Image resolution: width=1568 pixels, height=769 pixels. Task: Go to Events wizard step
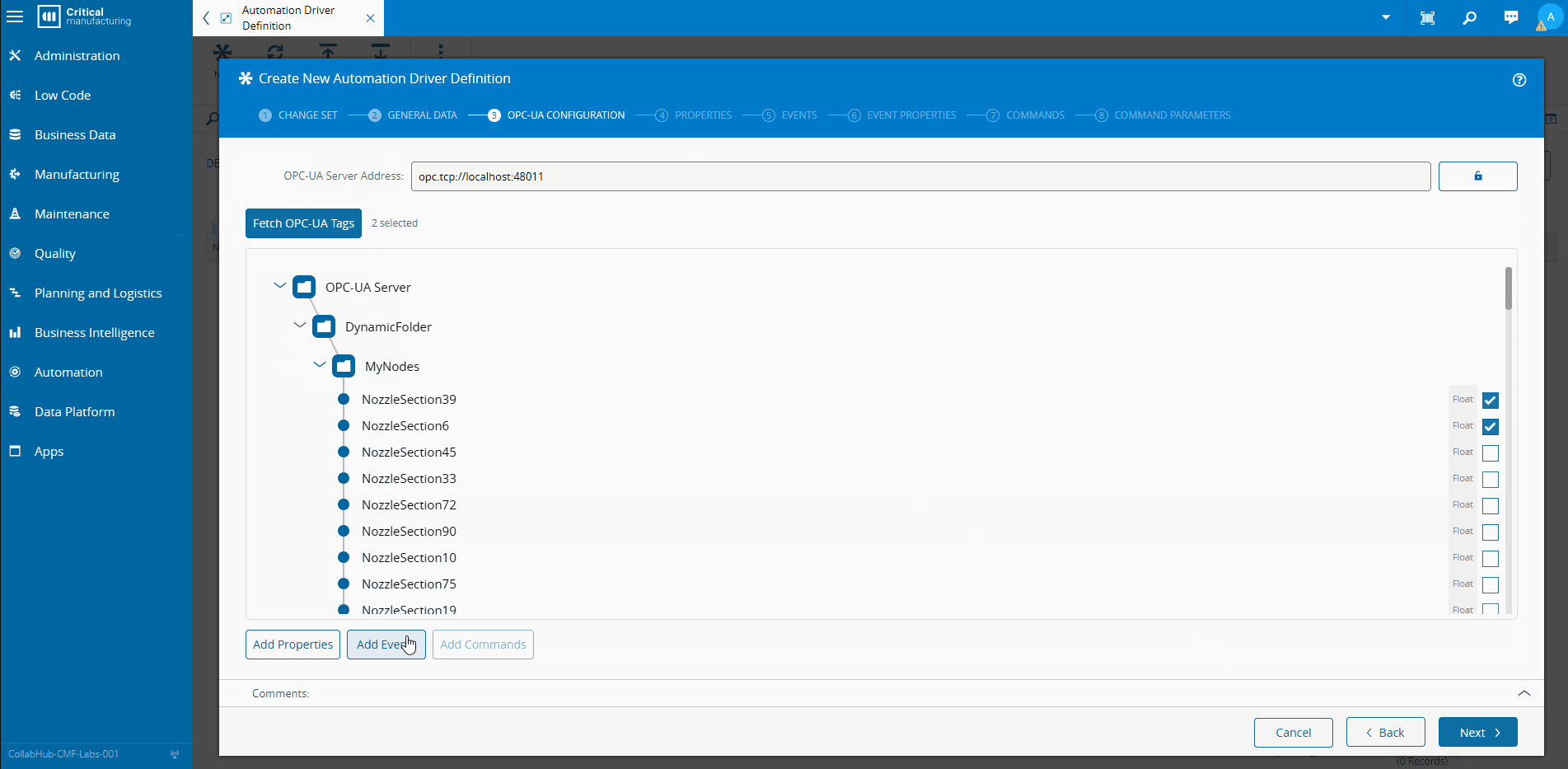(790, 115)
